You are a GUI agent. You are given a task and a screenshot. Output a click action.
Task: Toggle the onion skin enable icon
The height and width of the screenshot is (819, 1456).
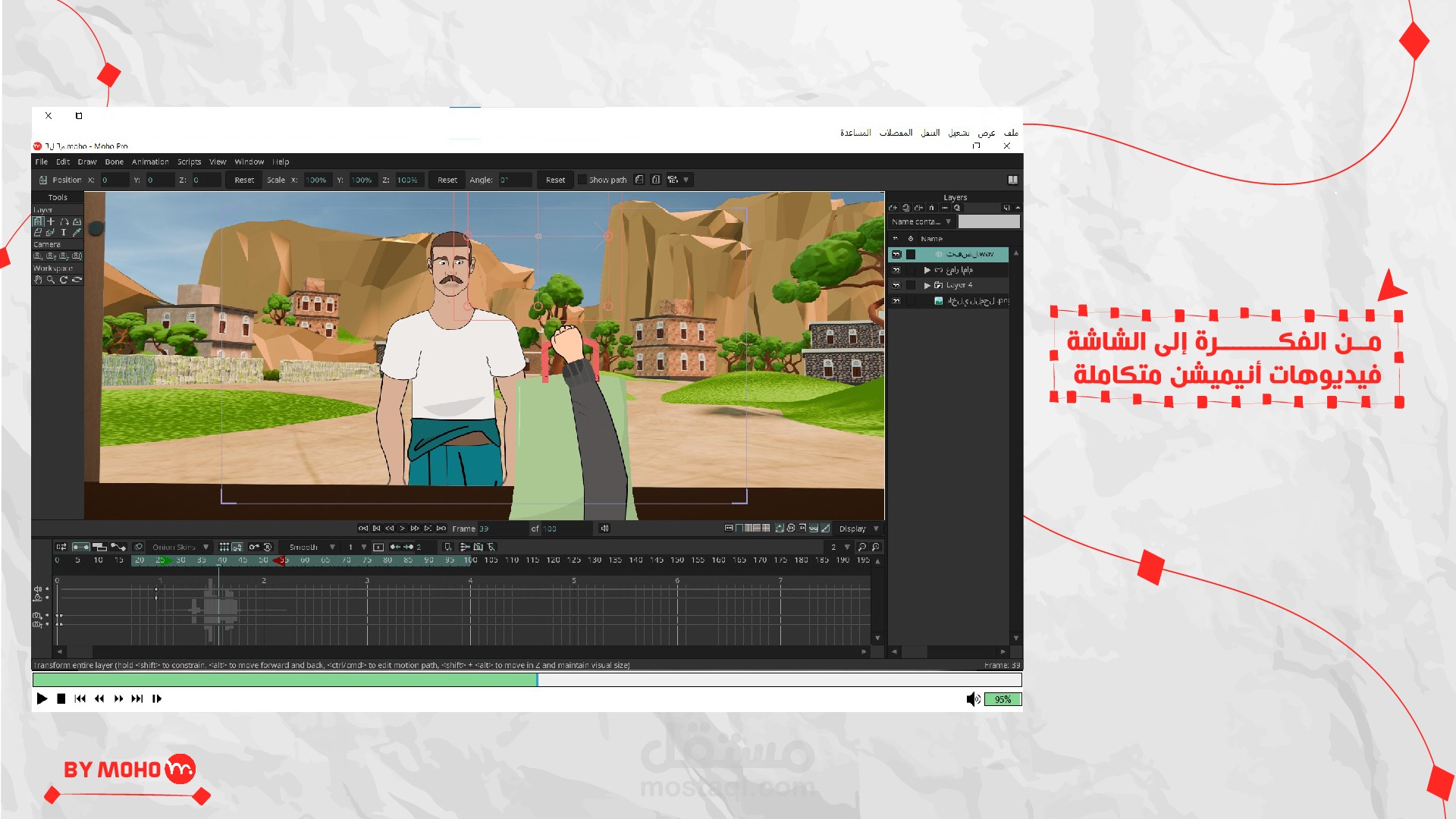138,547
